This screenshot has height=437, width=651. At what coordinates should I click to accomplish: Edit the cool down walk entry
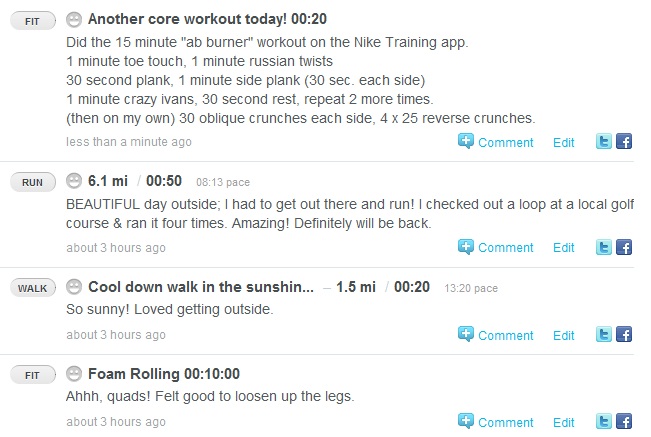pos(564,335)
